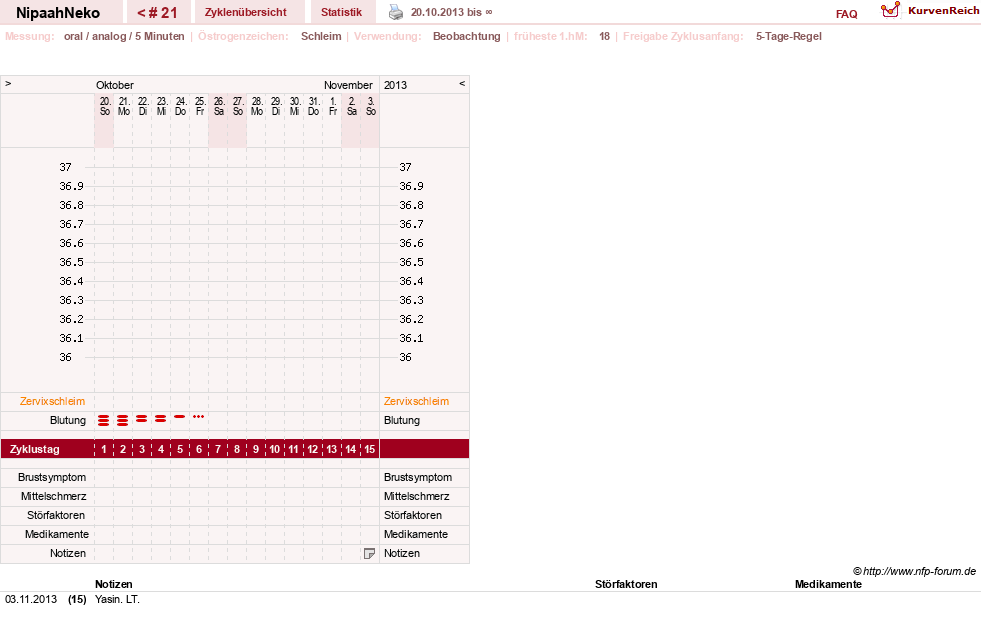Click light bleeding marker on cycle day 5

pos(180,417)
